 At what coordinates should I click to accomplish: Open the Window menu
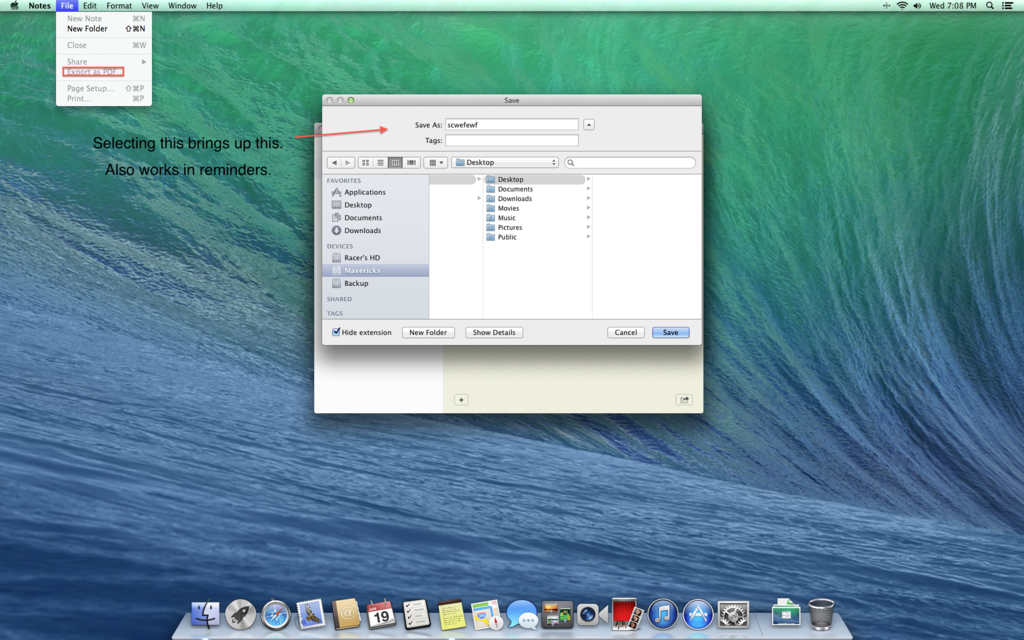182,6
